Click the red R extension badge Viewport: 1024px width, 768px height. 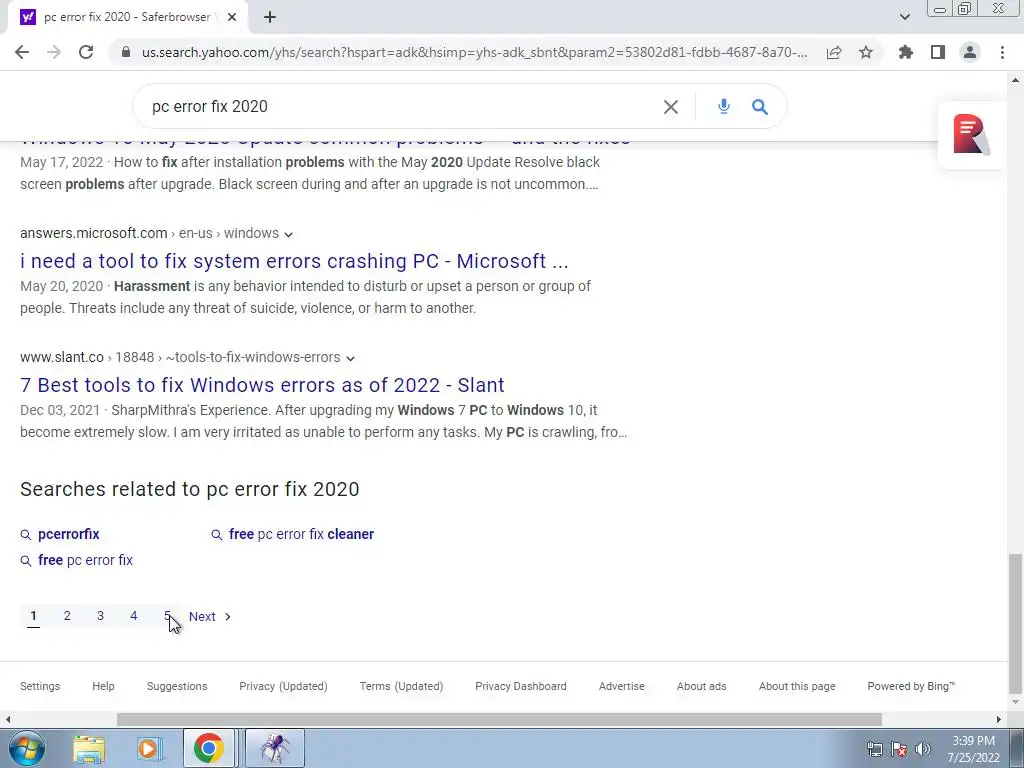tap(971, 135)
